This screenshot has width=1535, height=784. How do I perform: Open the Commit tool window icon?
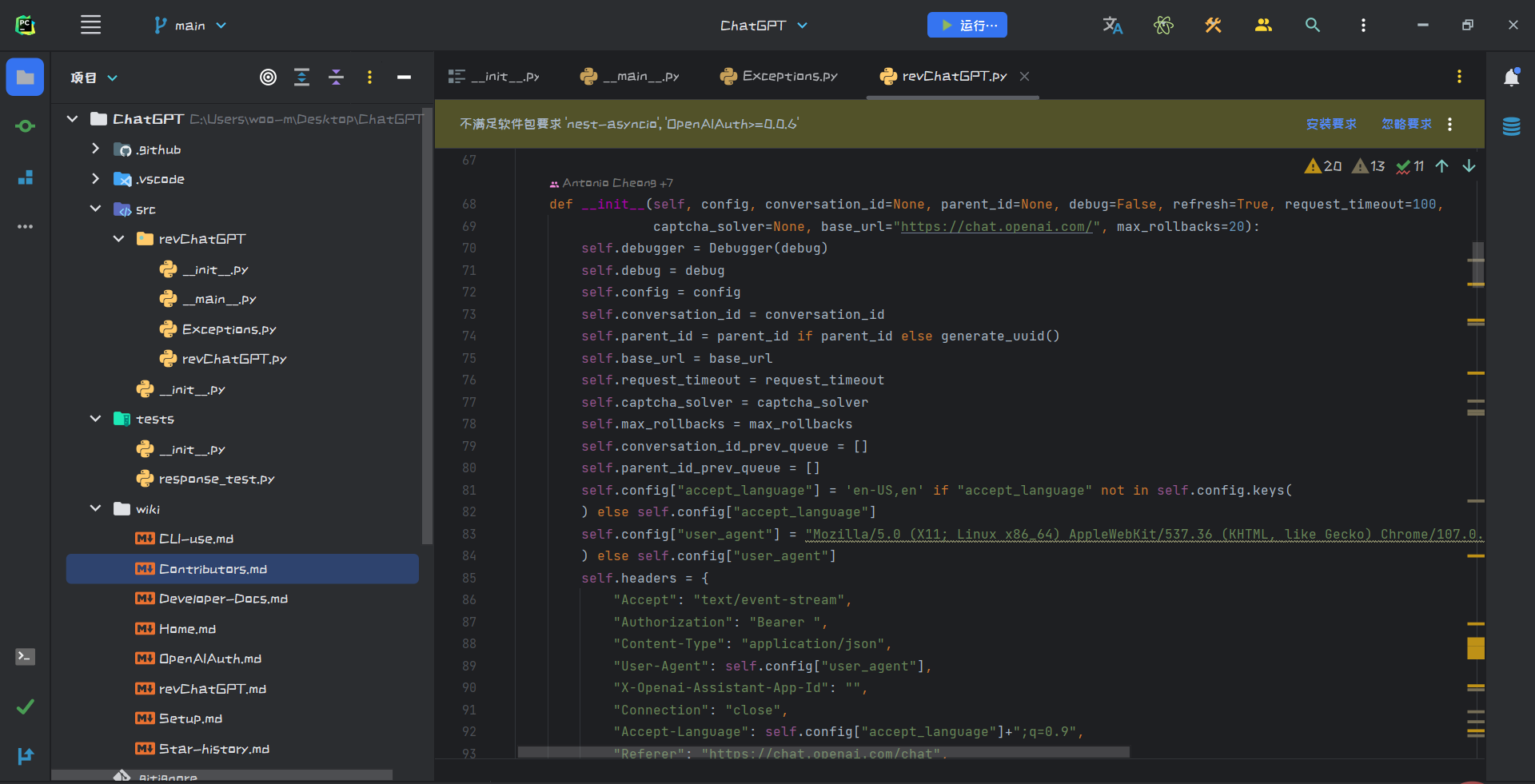tap(25, 126)
